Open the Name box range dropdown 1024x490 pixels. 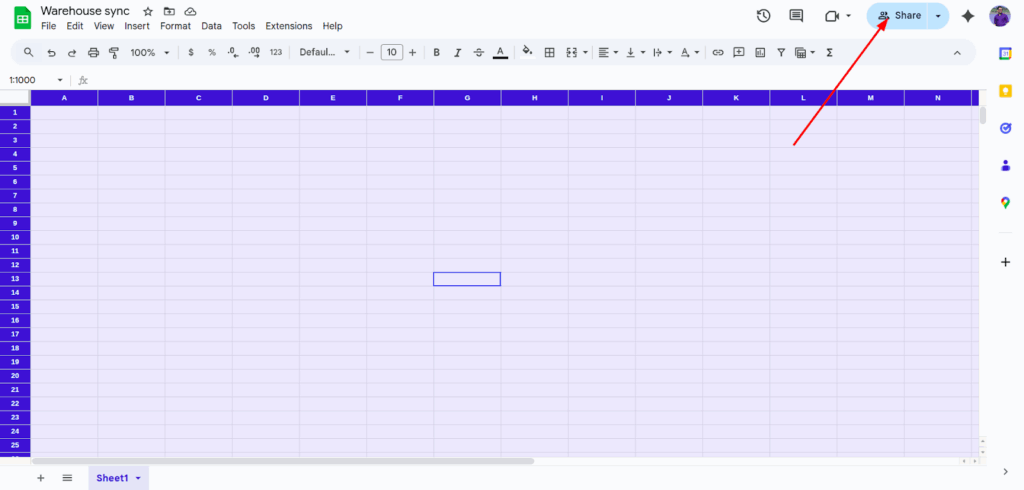click(x=60, y=80)
